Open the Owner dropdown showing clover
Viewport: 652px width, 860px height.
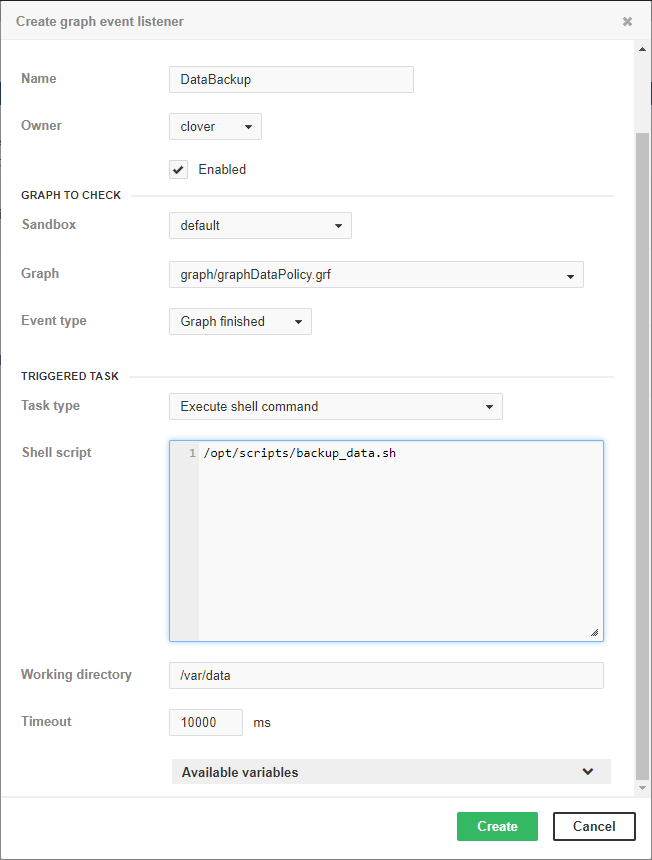coord(215,127)
